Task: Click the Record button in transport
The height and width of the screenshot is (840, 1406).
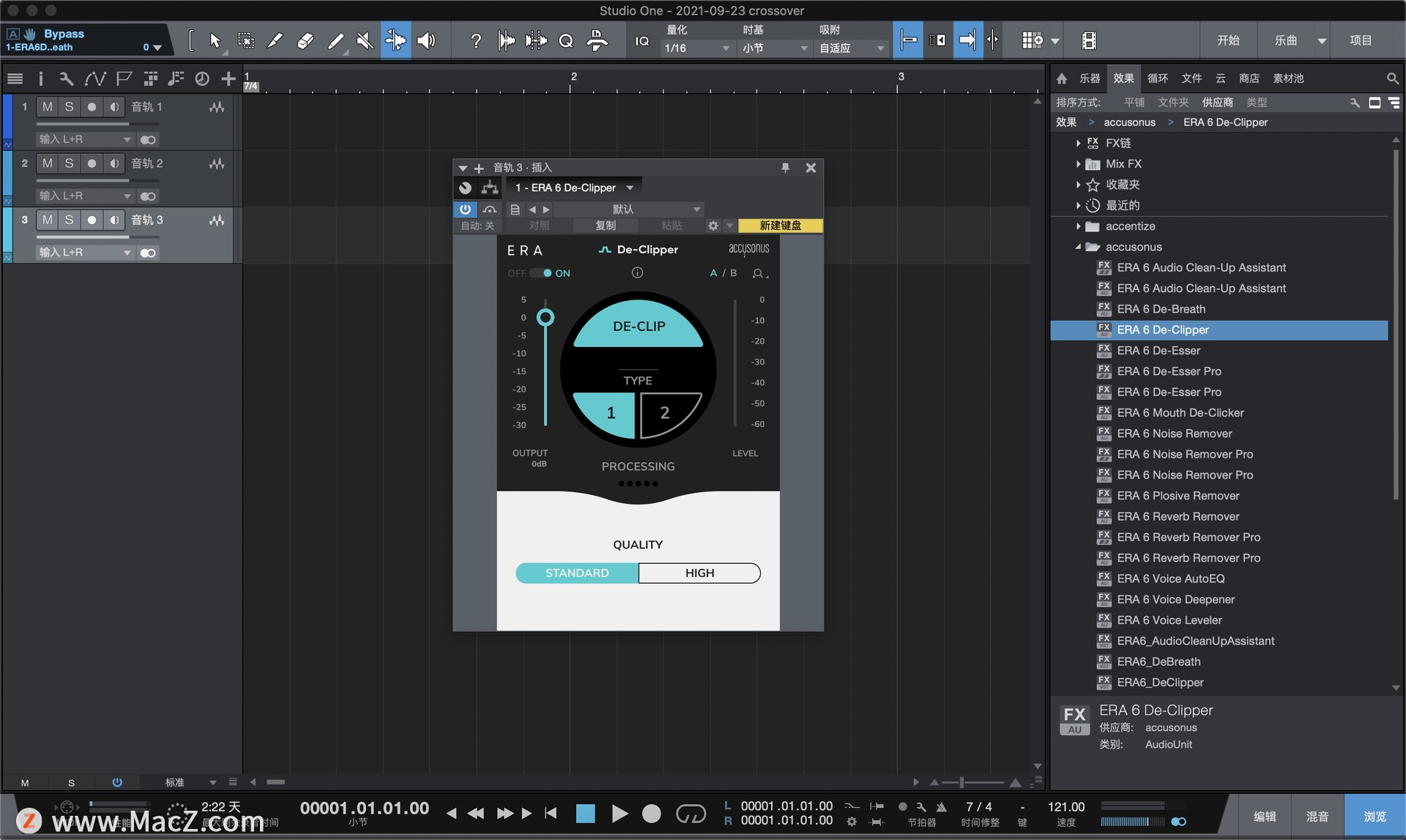Action: pyautogui.click(x=651, y=814)
